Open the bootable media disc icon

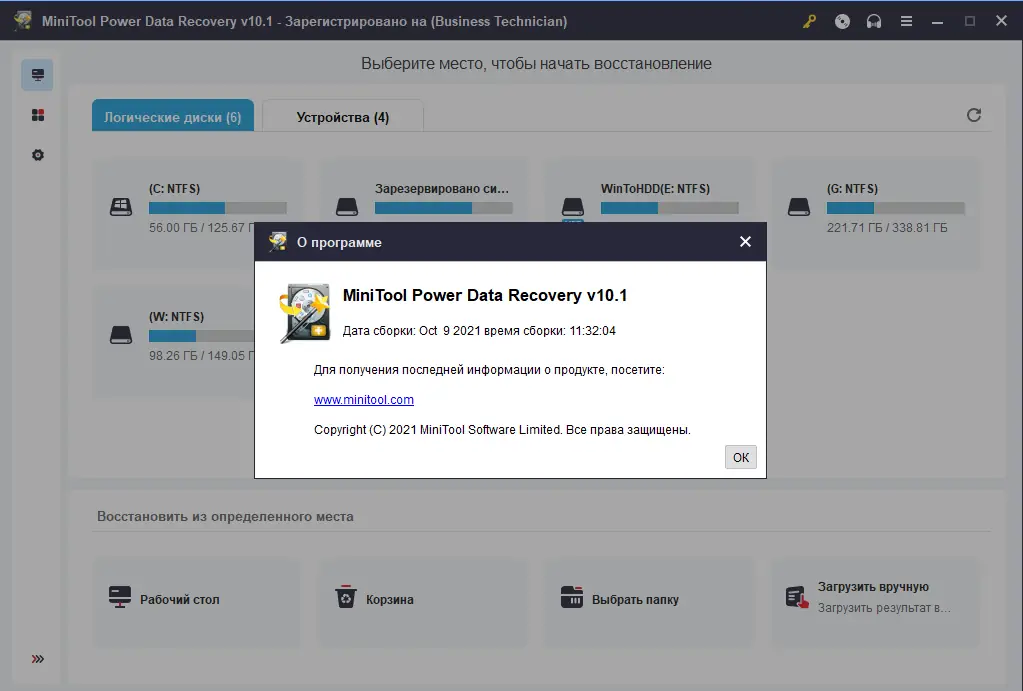tap(842, 22)
